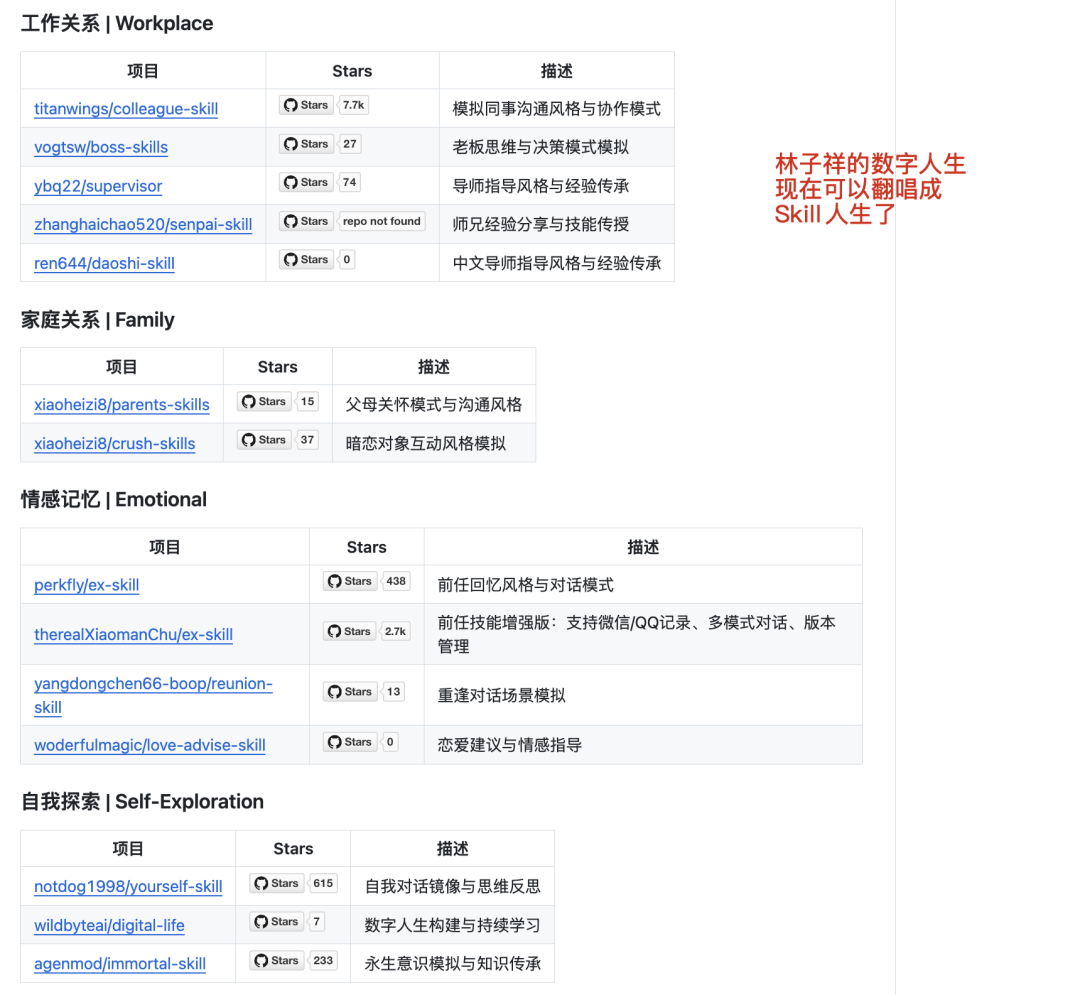
Task: Open the zhanghaichao520/senpai-skill repository link
Action: click(x=143, y=225)
